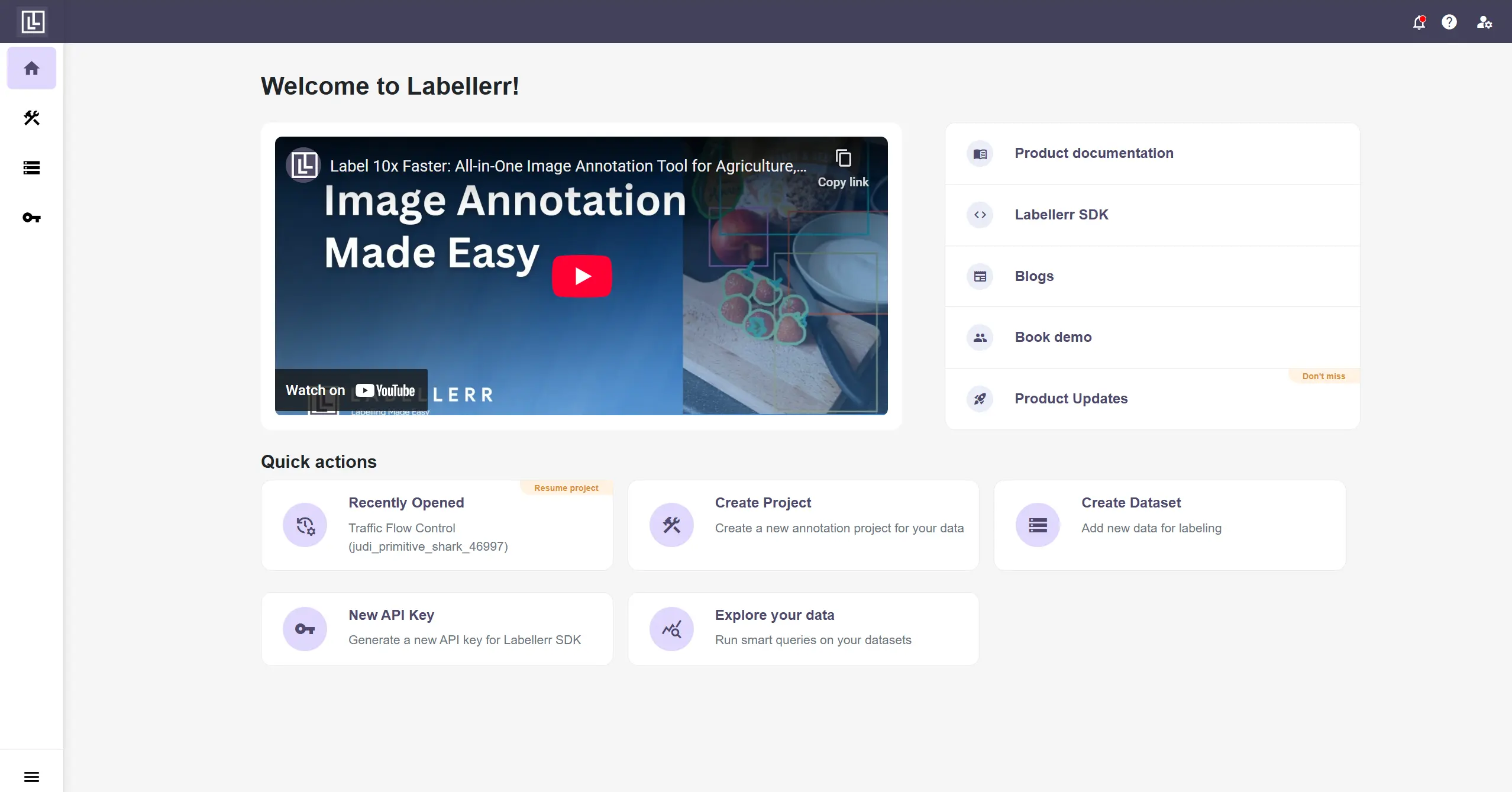Open Projects tools icon in sidebar
The image size is (1512, 792).
point(32,118)
